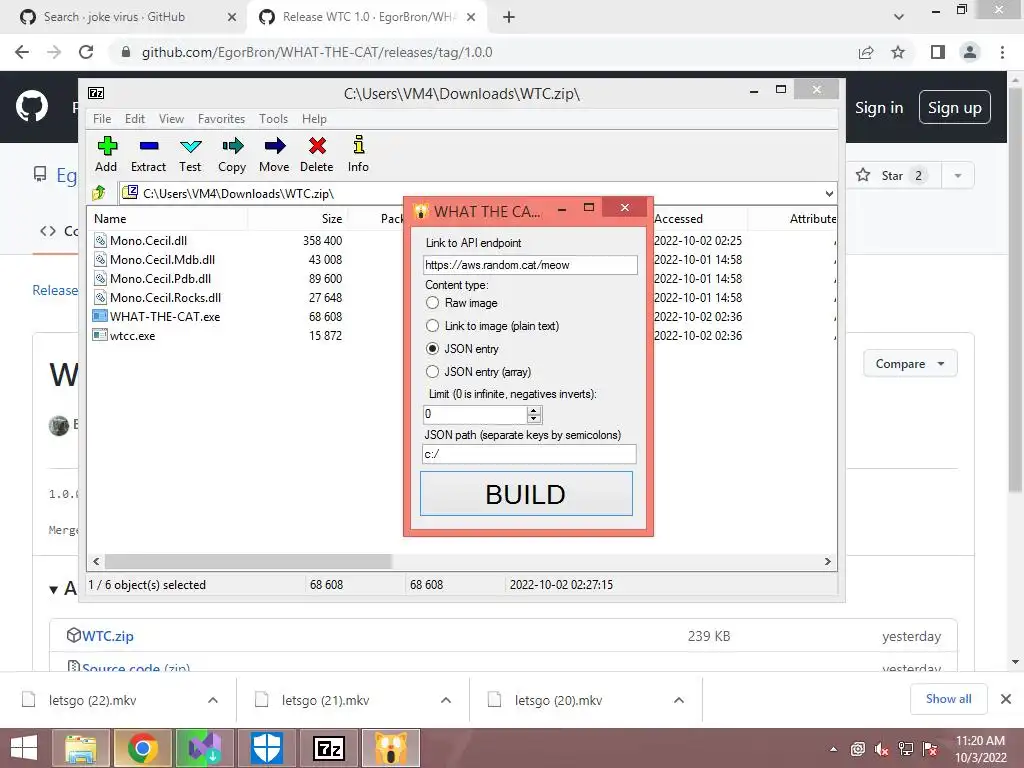Open the Chrome profile icon
1024x768 pixels.
coord(970,52)
